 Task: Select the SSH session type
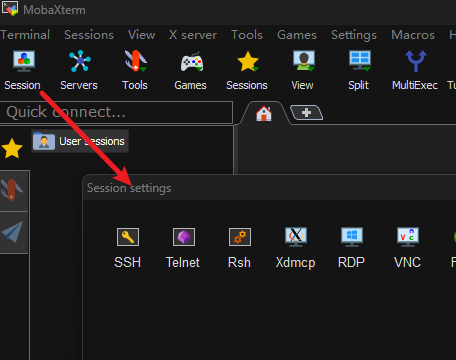click(x=128, y=248)
